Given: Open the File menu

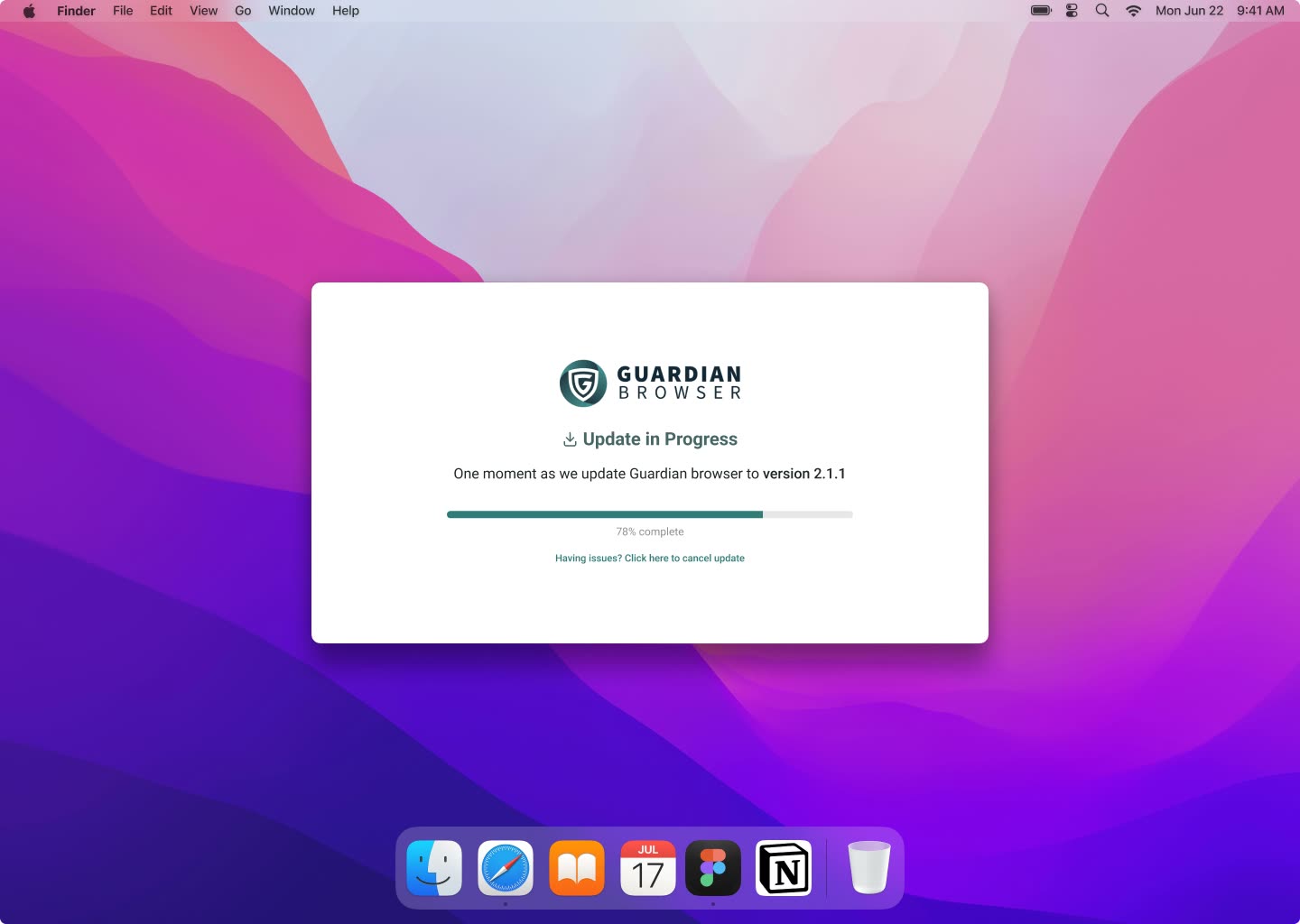Looking at the screenshot, I should tap(123, 11).
